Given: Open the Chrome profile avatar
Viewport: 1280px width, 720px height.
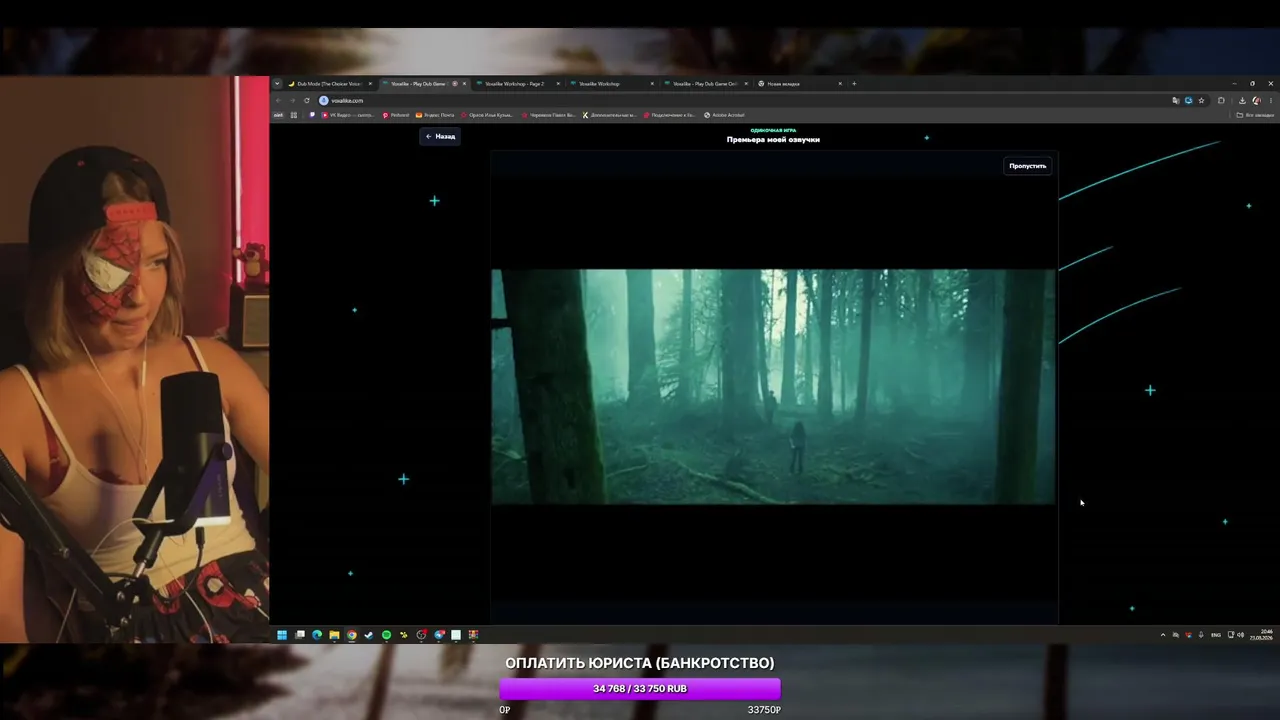Looking at the screenshot, I should (x=1257, y=100).
